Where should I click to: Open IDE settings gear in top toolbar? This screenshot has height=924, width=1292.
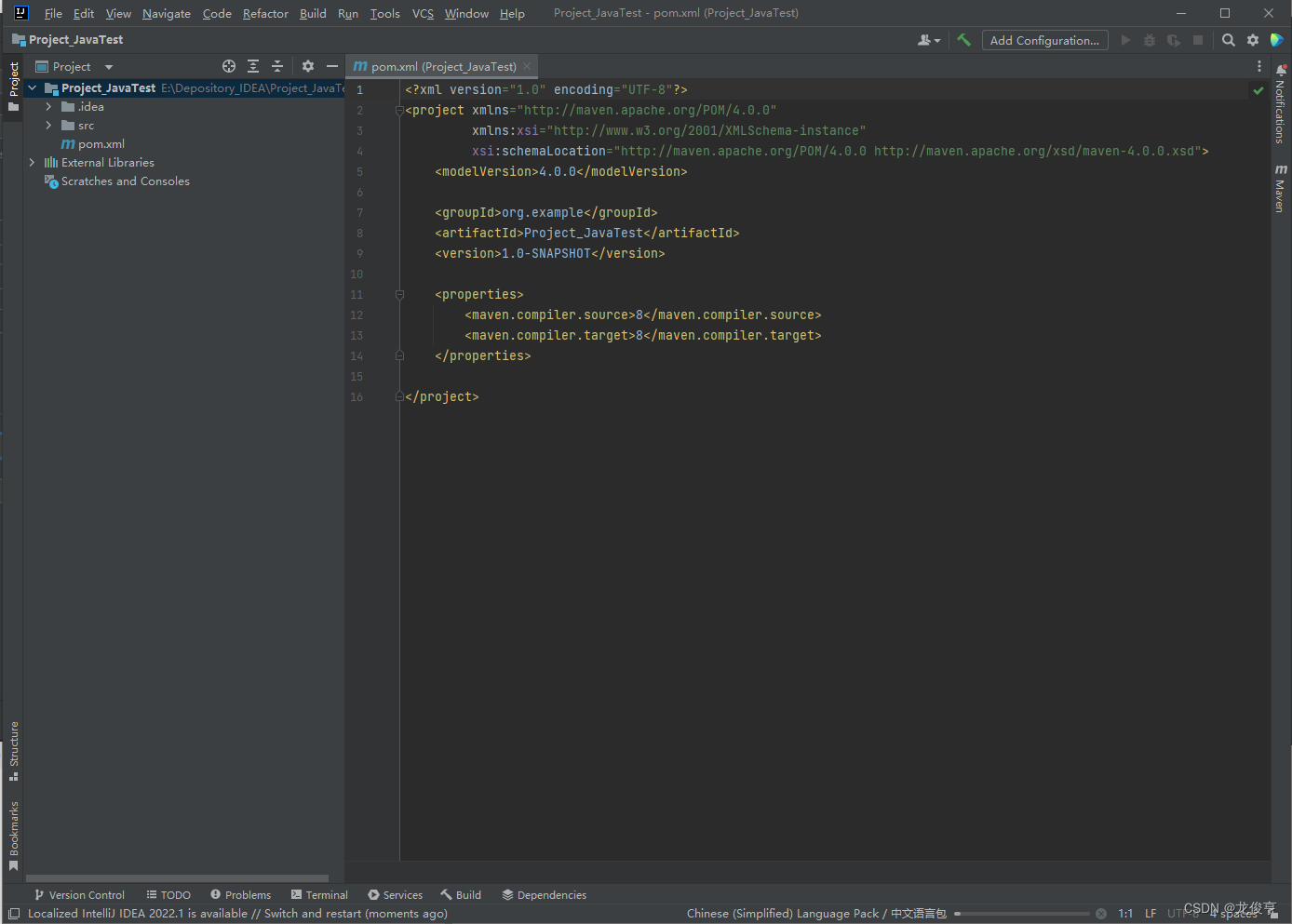point(1253,40)
